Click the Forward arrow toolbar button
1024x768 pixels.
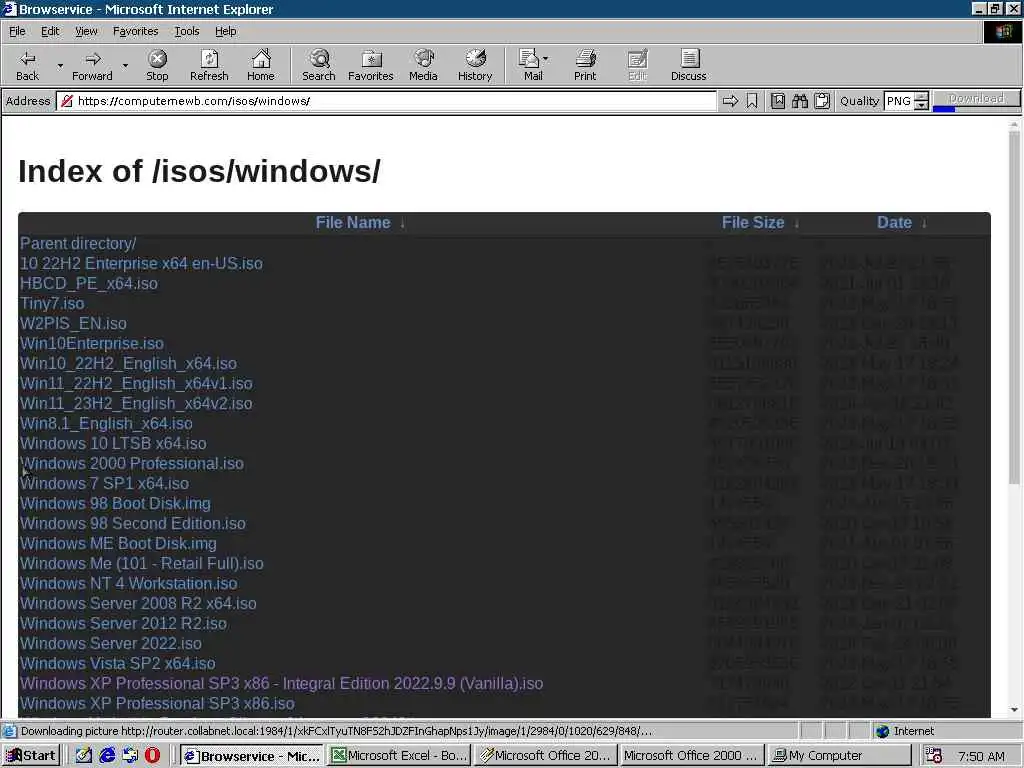[92, 65]
